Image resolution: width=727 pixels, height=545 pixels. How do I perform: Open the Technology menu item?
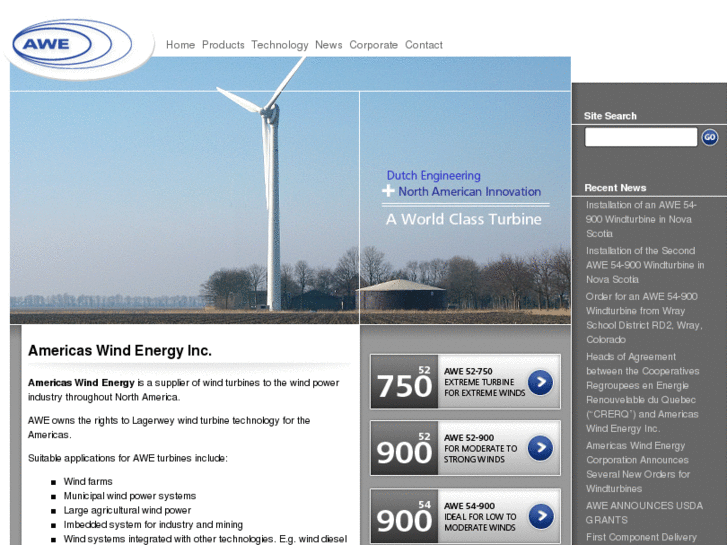[280, 45]
